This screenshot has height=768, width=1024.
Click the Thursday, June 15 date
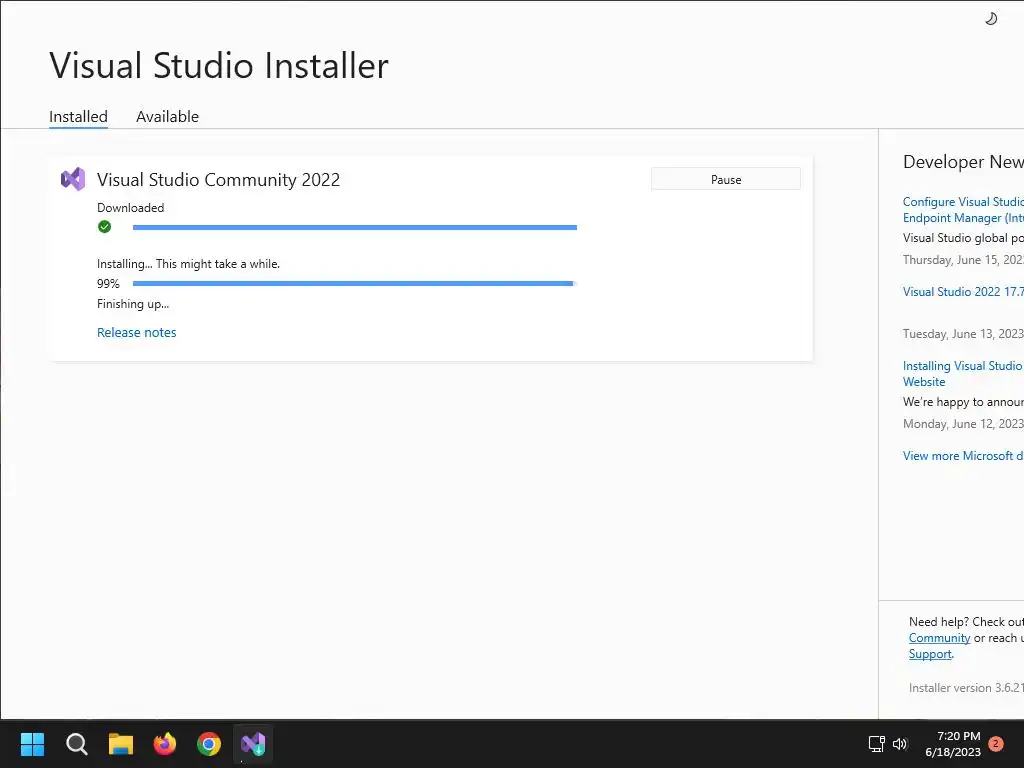(963, 260)
